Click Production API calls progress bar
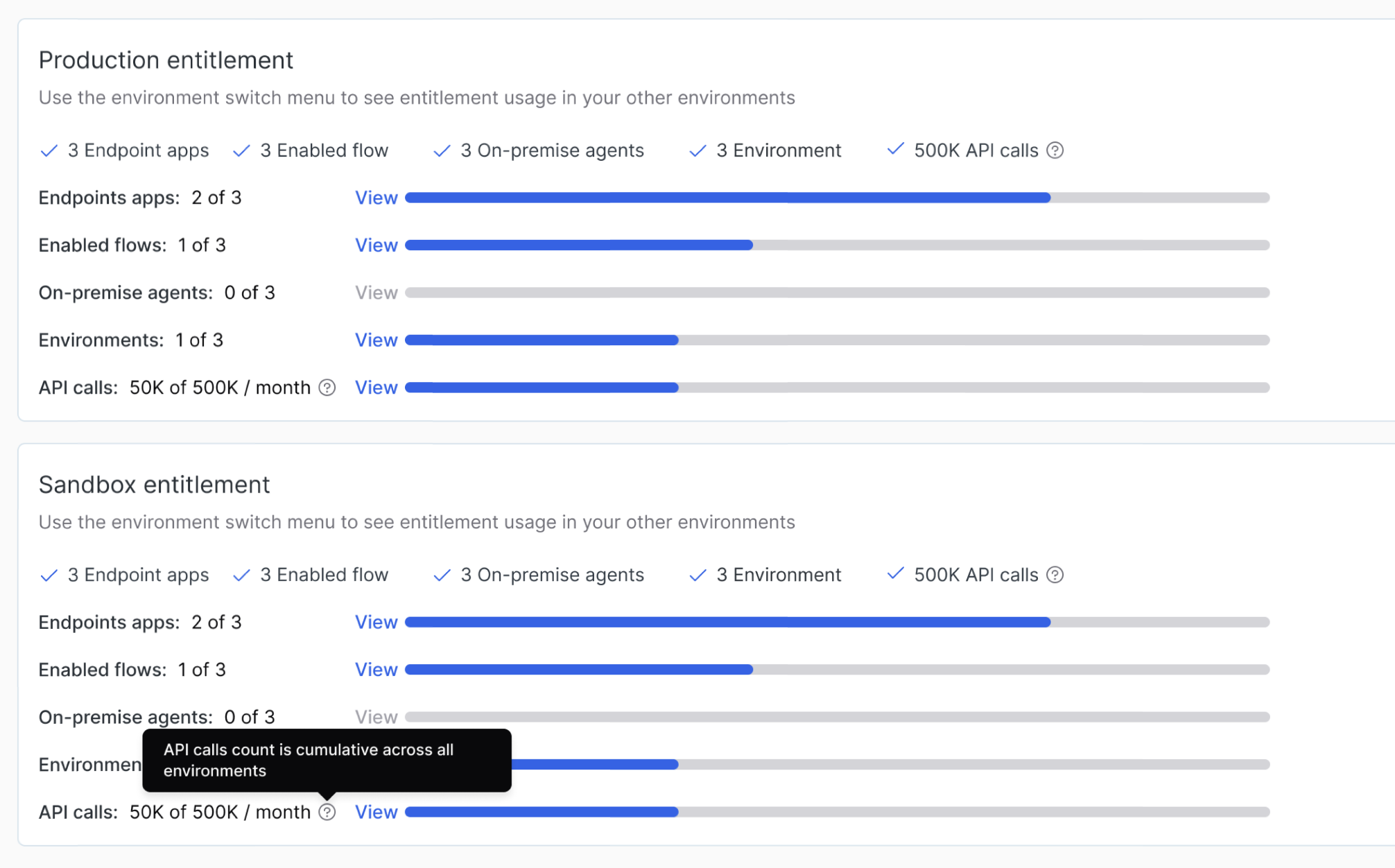Screen dimensions: 1395x868 pyautogui.click(x=837, y=388)
